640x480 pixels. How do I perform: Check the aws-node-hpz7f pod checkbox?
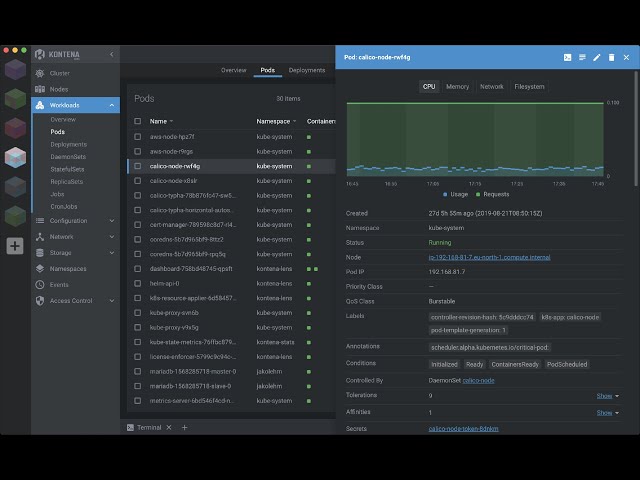138,137
